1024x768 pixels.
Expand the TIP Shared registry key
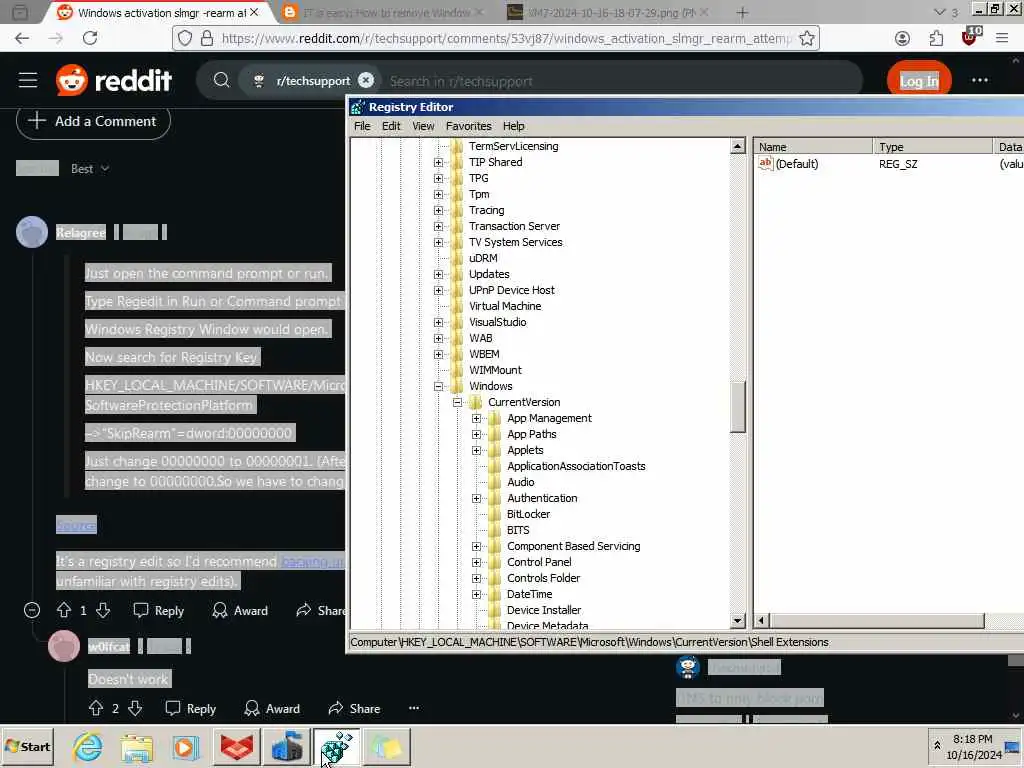[x=438, y=163]
